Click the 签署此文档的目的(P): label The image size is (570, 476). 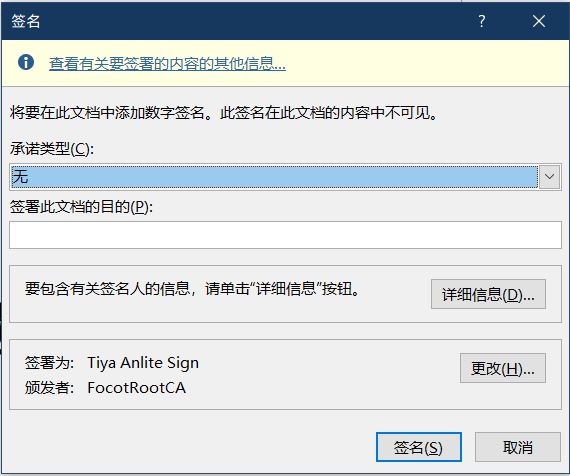point(81,207)
